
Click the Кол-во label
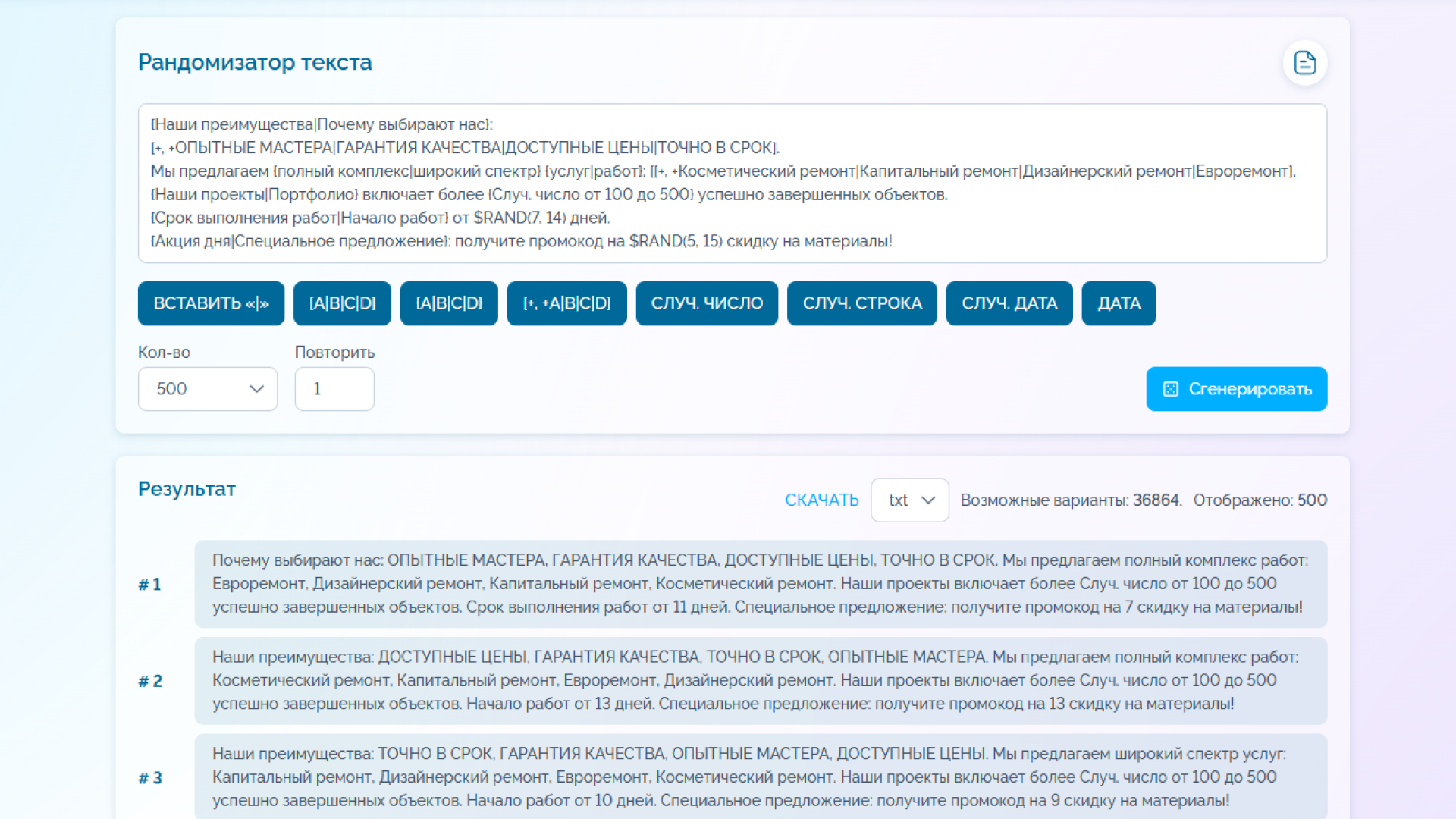click(x=164, y=353)
